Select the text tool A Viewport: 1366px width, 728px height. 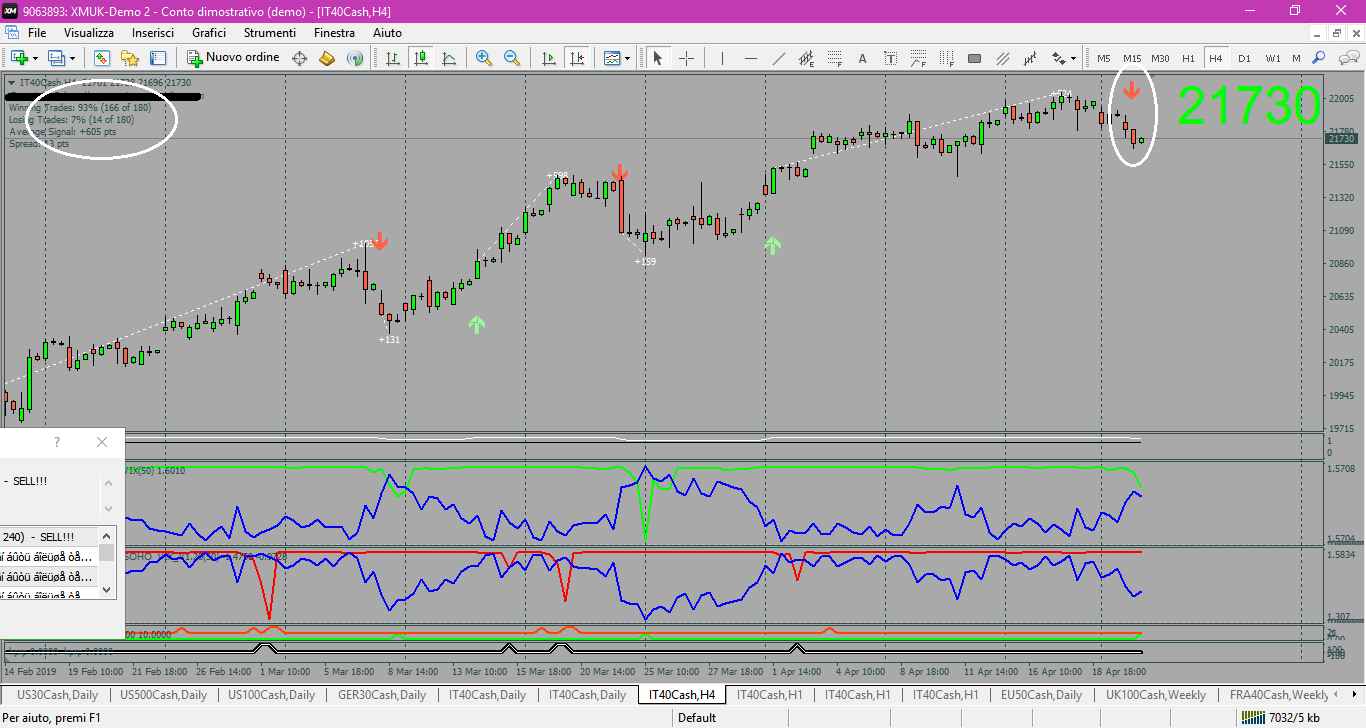pos(863,58)
